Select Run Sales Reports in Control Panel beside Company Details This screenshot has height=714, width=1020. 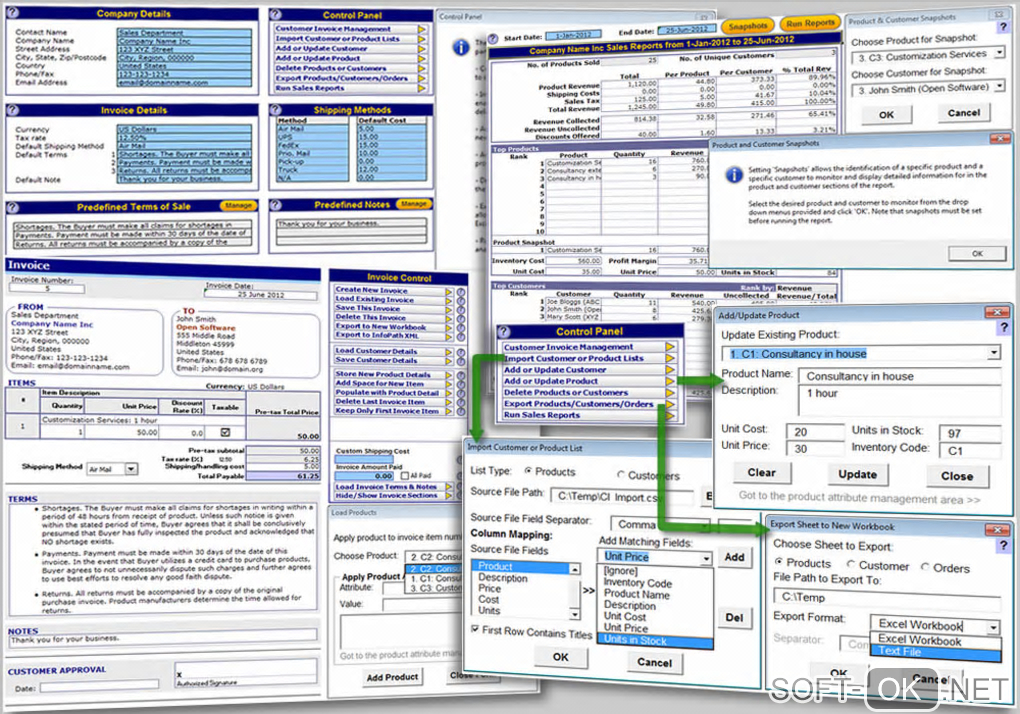tap(310, 88)
